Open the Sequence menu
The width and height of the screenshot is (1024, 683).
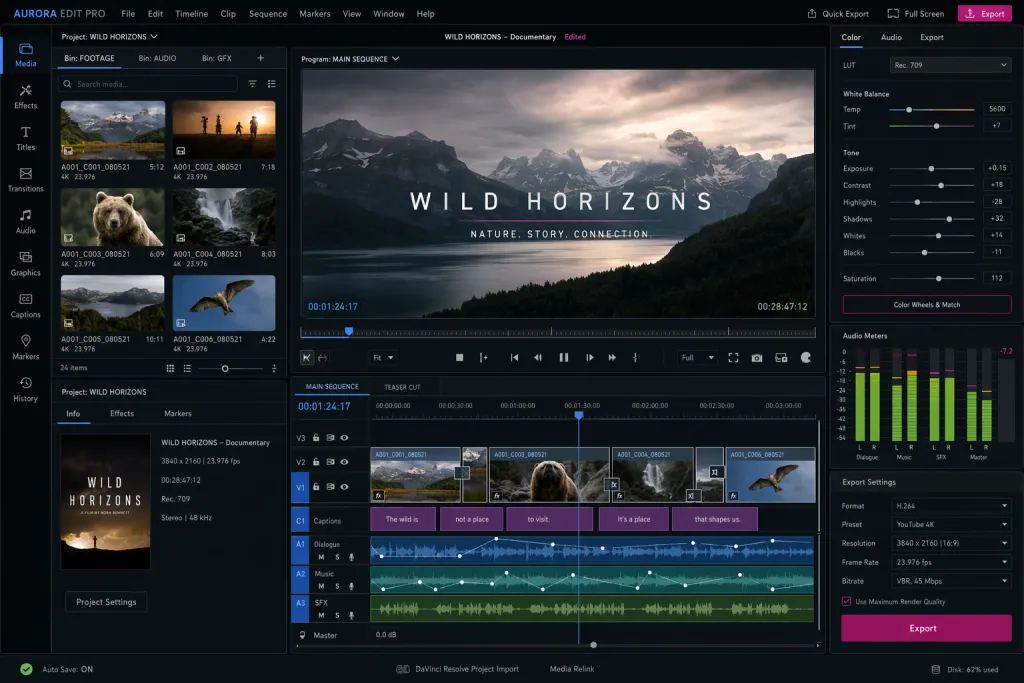268,14
